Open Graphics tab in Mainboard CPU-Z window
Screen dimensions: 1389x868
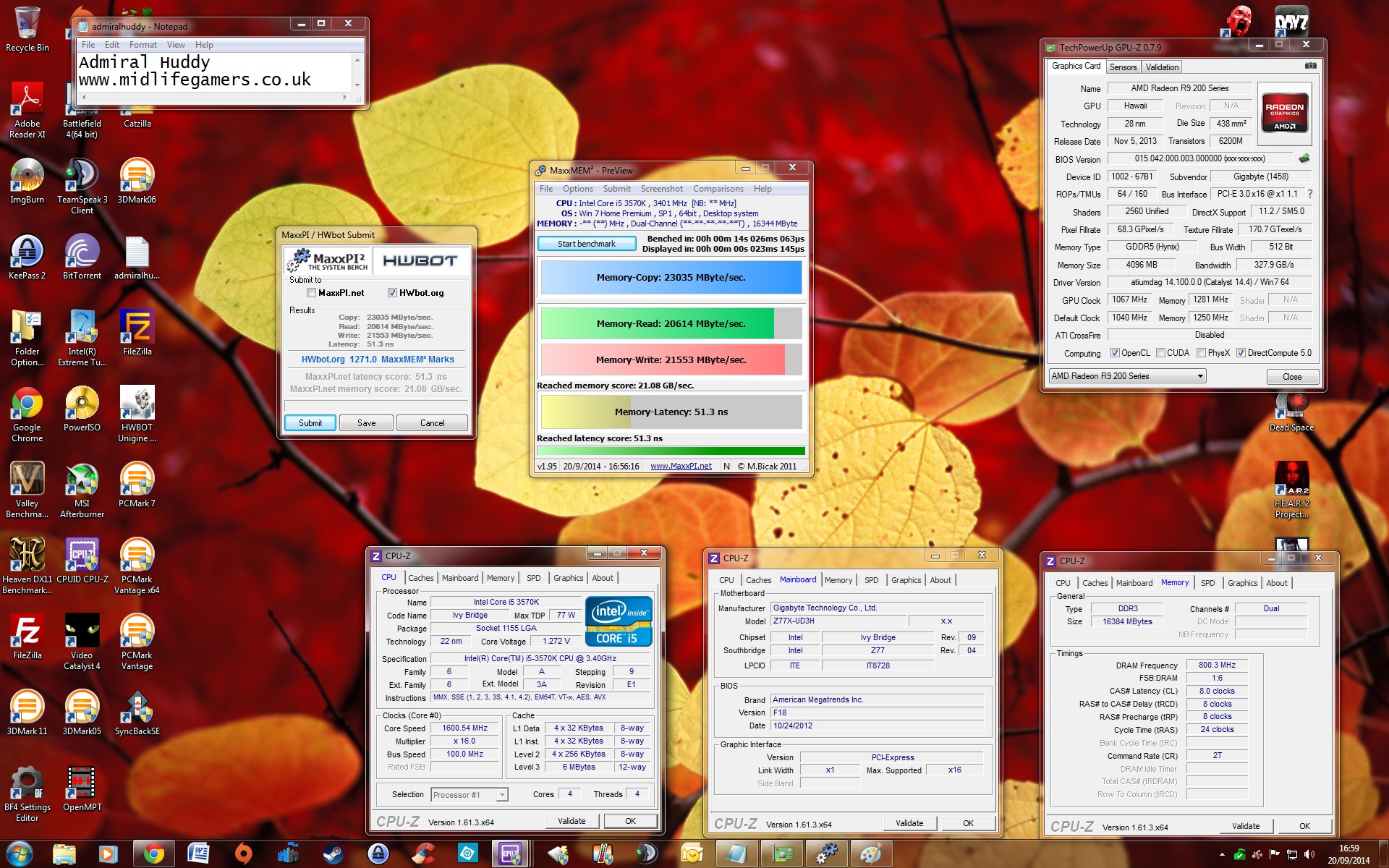906,580
